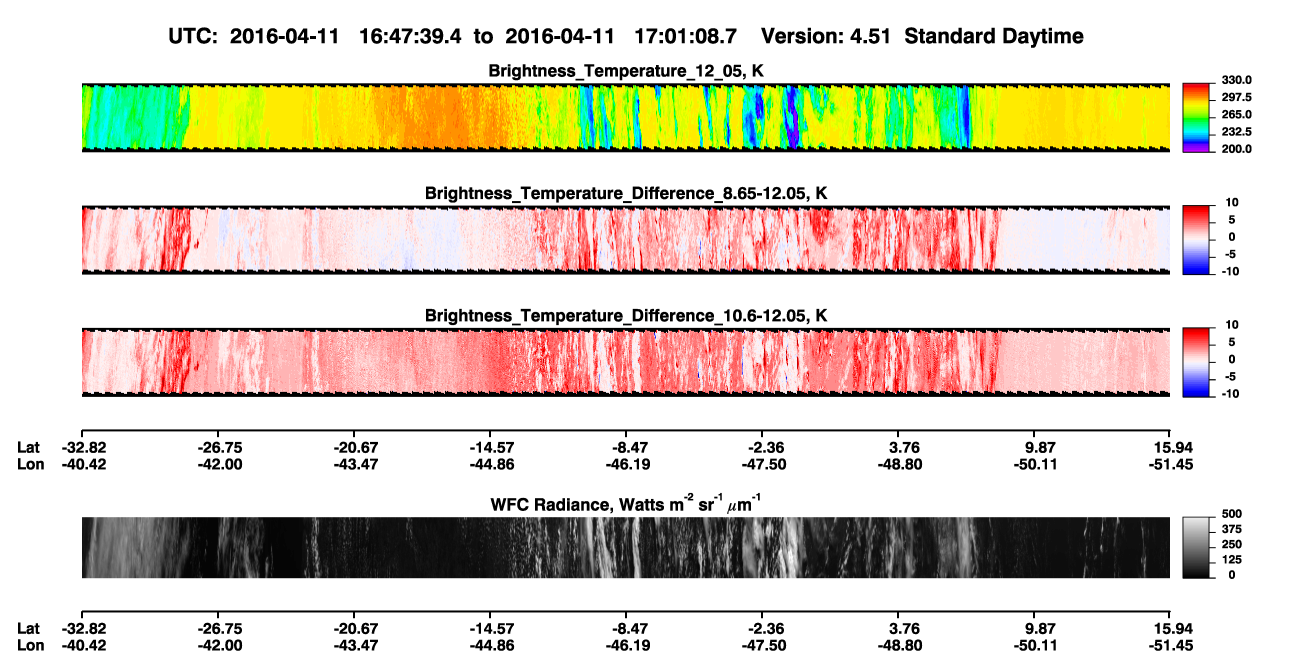The height and width of the screenshot is (667, 1300).
Task: Click the Brightness_Temperature_12_05 panel title
Action: coord(626,71)
